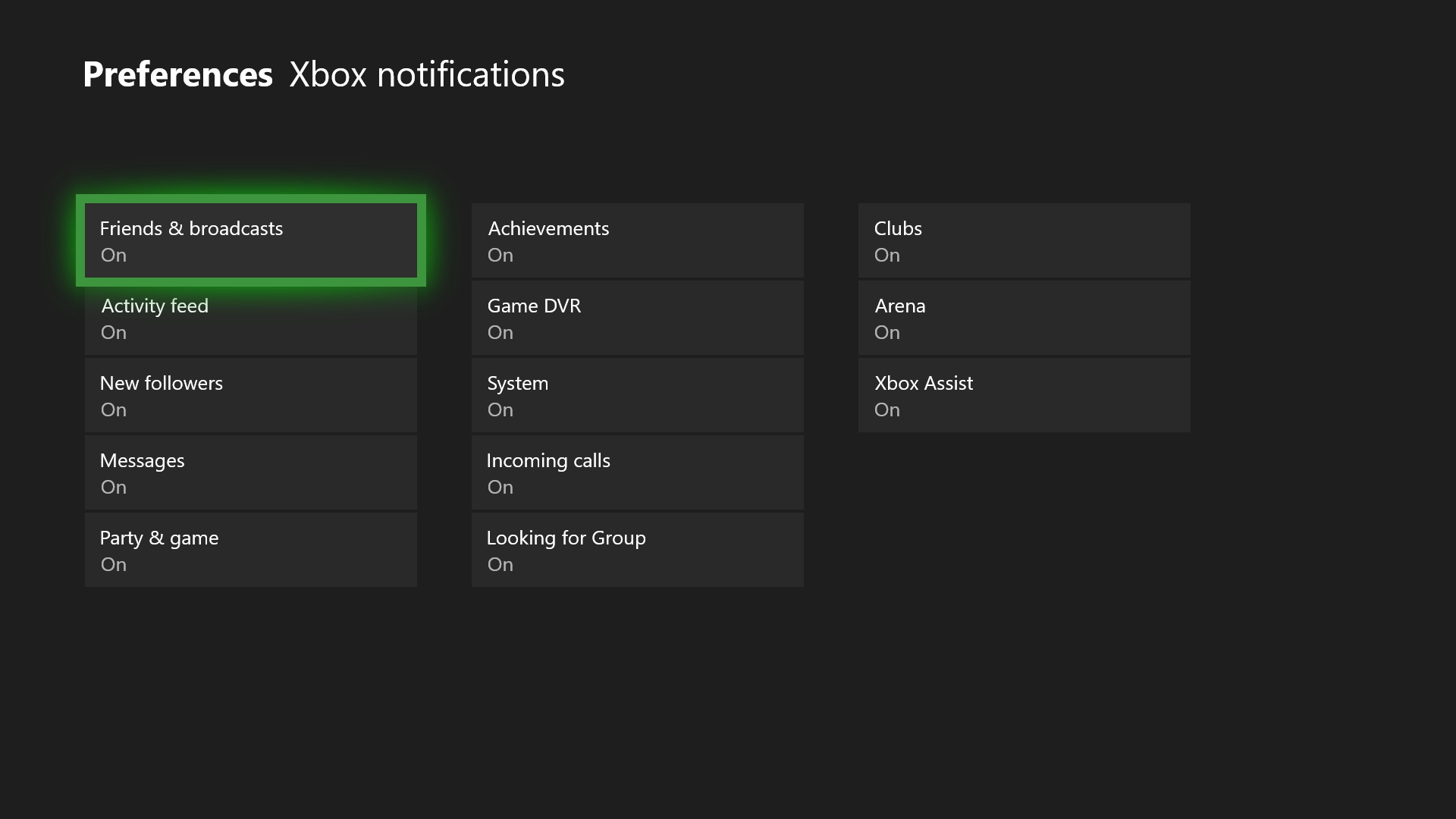
Task: Toggle New followers notifications
Action: 250,395
